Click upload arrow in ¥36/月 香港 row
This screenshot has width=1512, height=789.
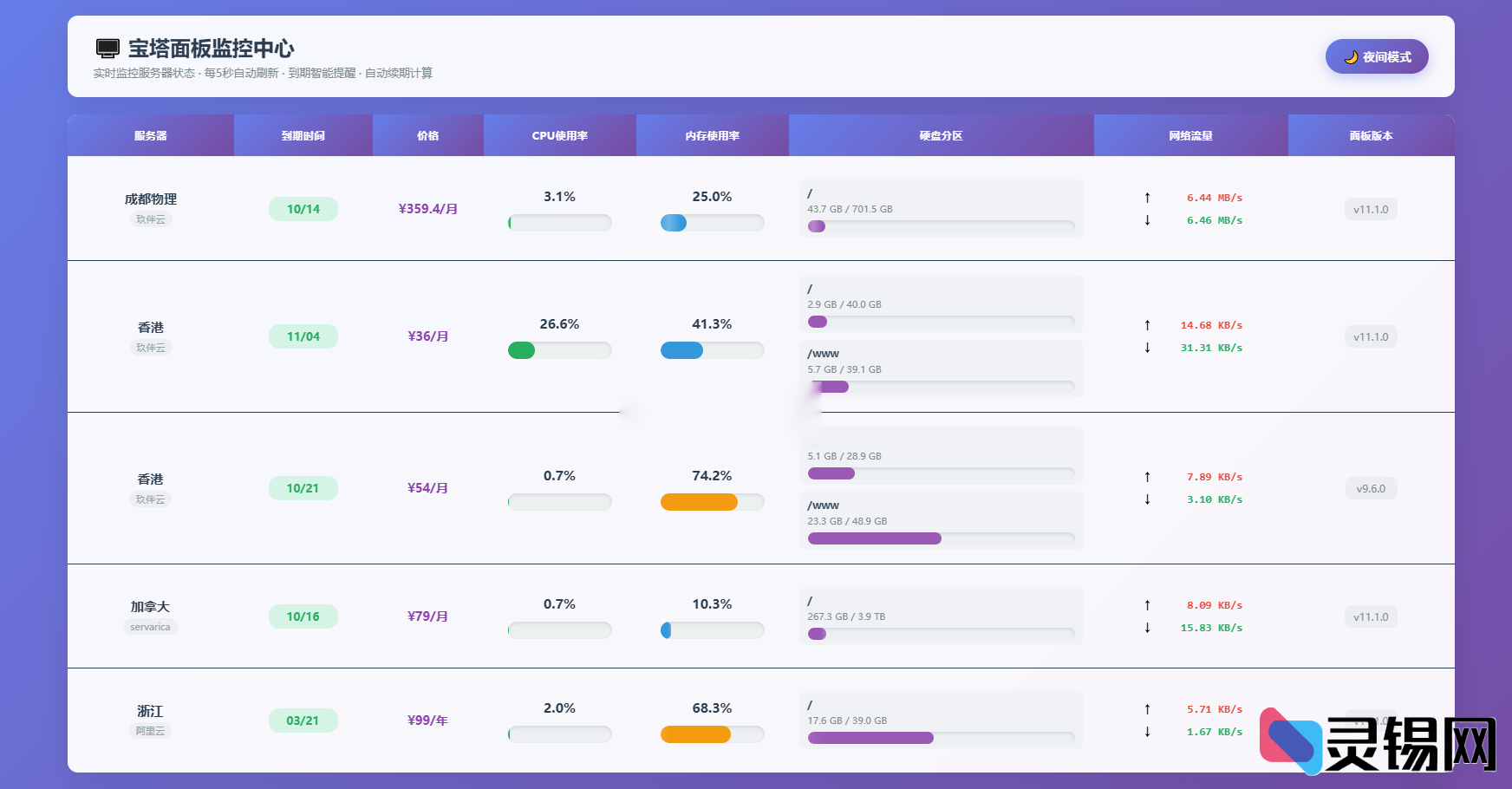[x=1147, y=325]
